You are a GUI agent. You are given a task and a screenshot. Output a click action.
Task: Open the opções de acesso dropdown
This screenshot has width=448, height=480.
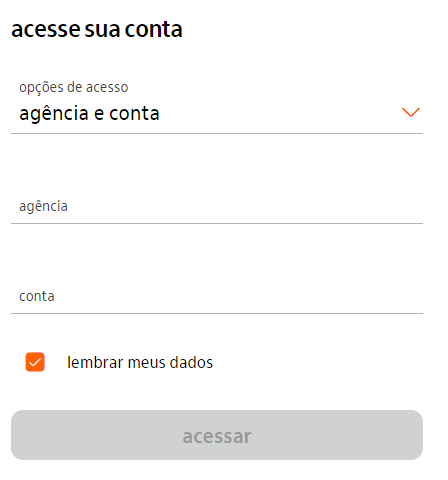click(217, 105)
